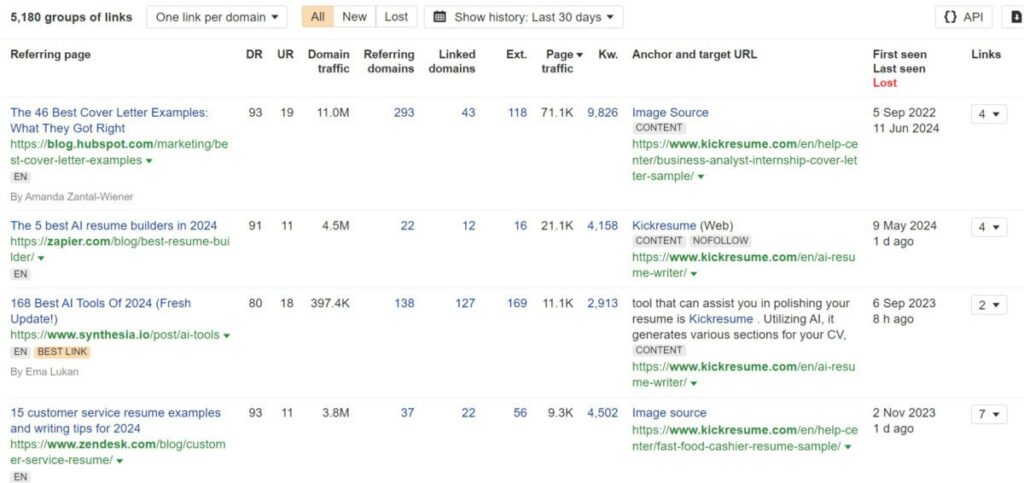
Task: Open '15 customer service resume examples' link
Action: tap(116, 420)
